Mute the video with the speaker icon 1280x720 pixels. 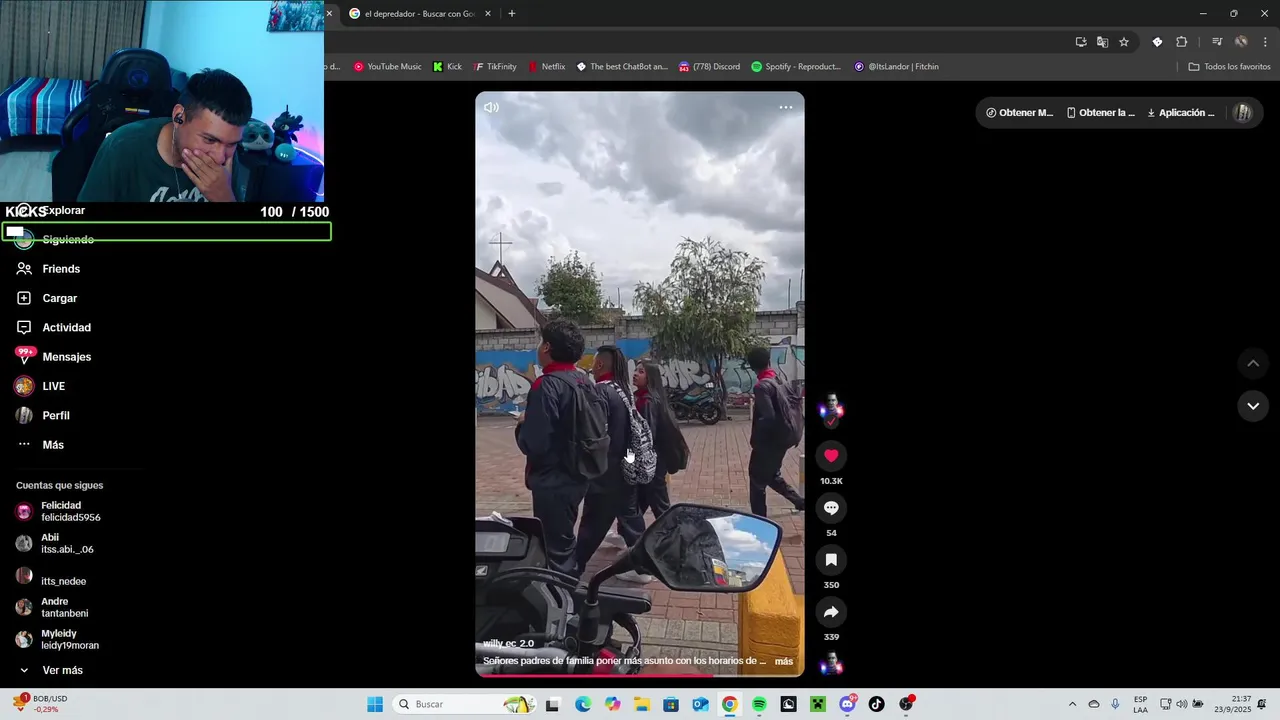[491, 107]
